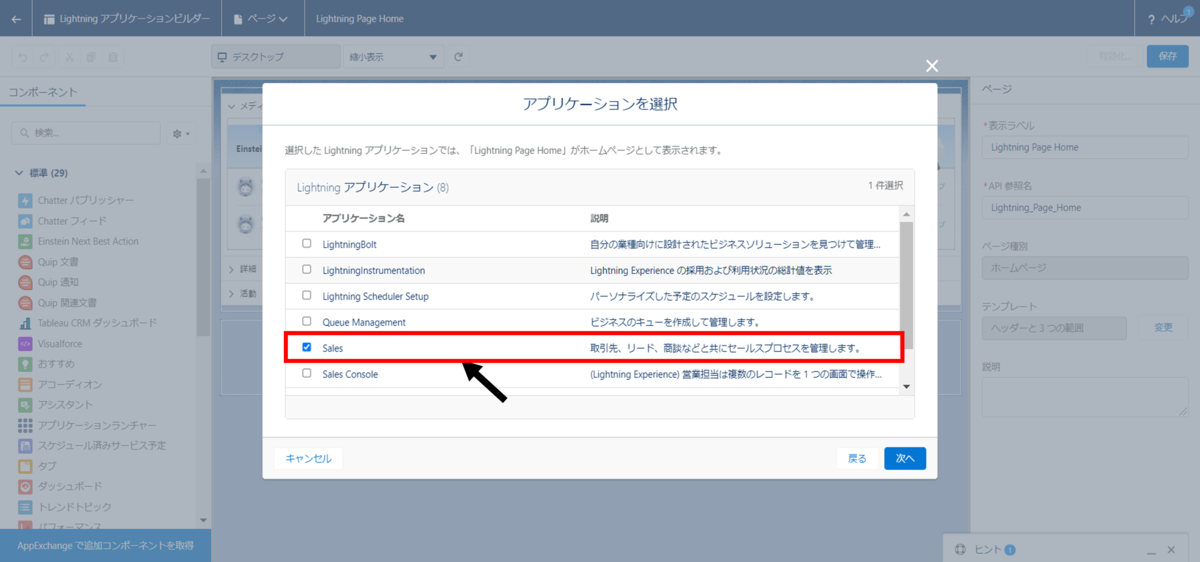This screenshot has width=1200, height=562.
Task: Click the Visualforce component icon
Action: [x=25, y=343]
